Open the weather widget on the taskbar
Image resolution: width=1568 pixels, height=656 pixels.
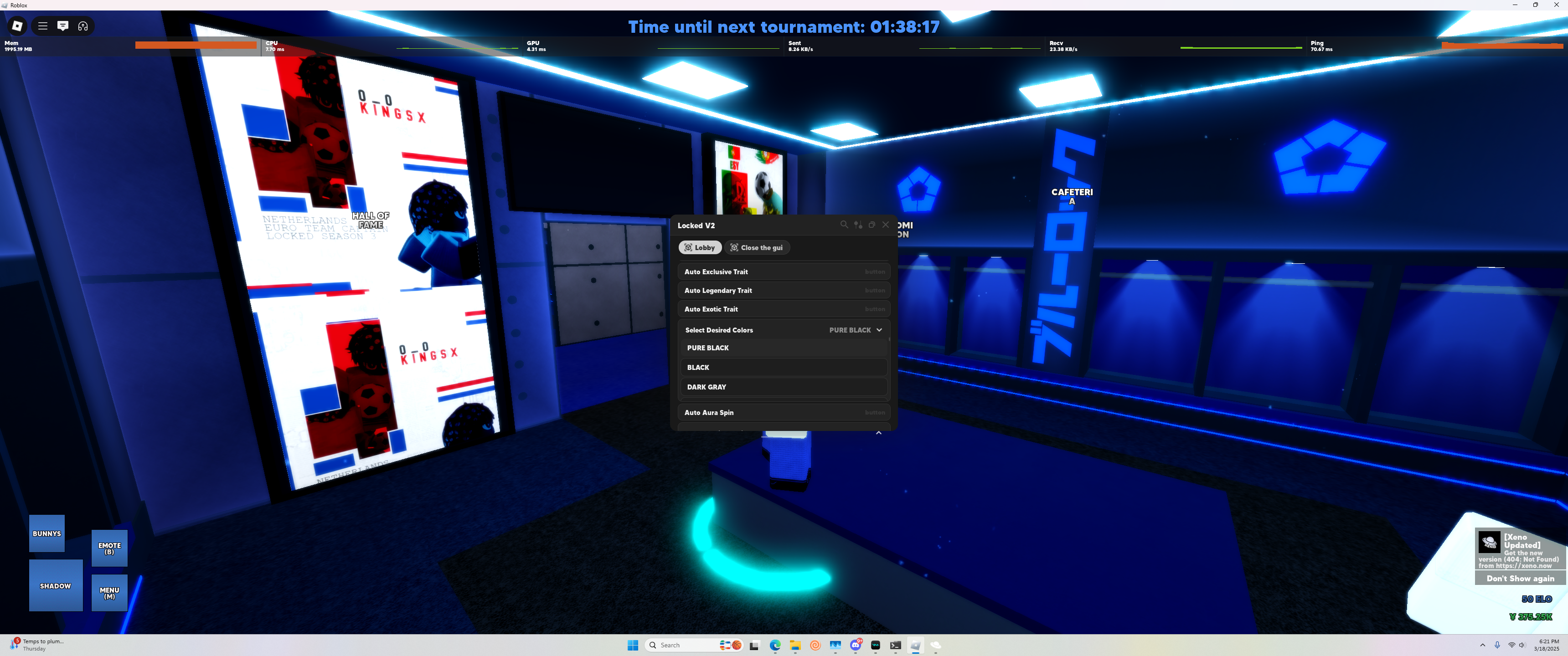point(36,645)
